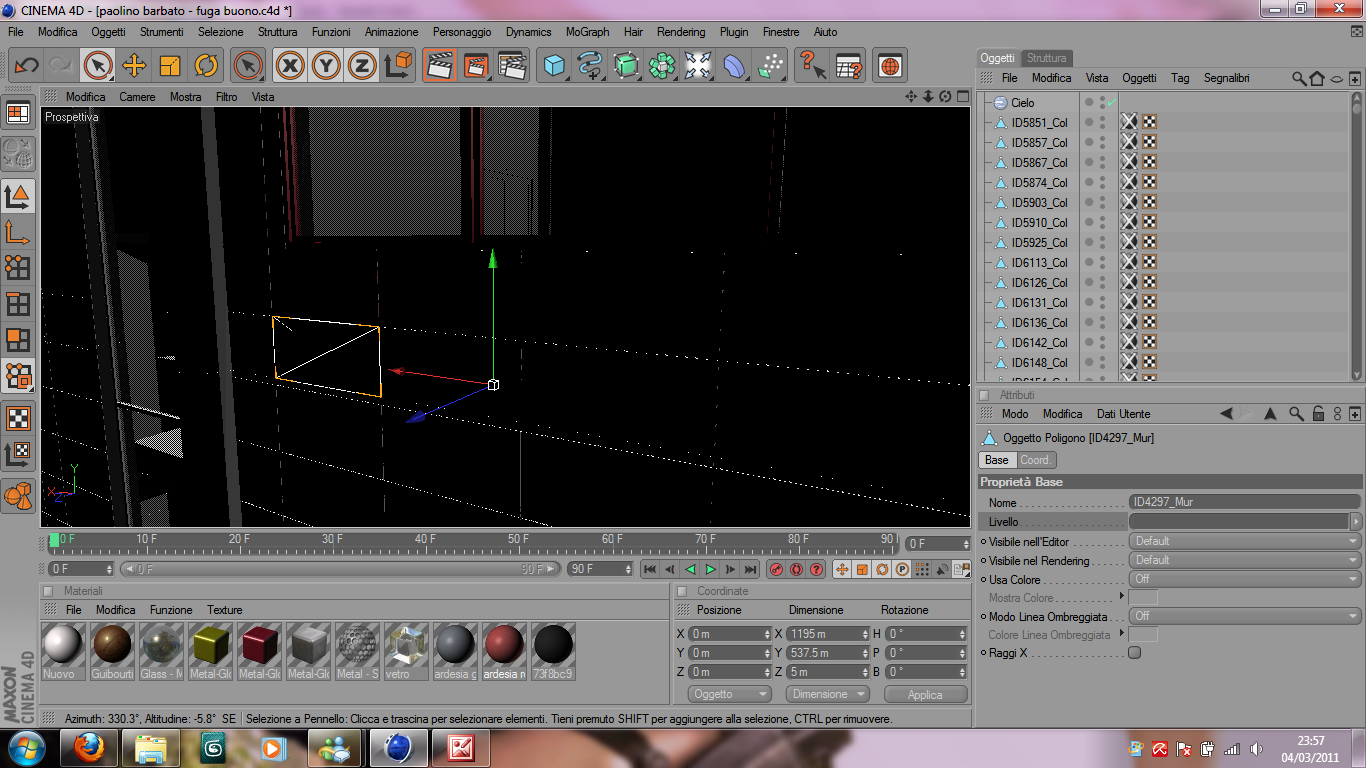
Task: Select ID5903_Col in the object list
Action: (1039, 203)
